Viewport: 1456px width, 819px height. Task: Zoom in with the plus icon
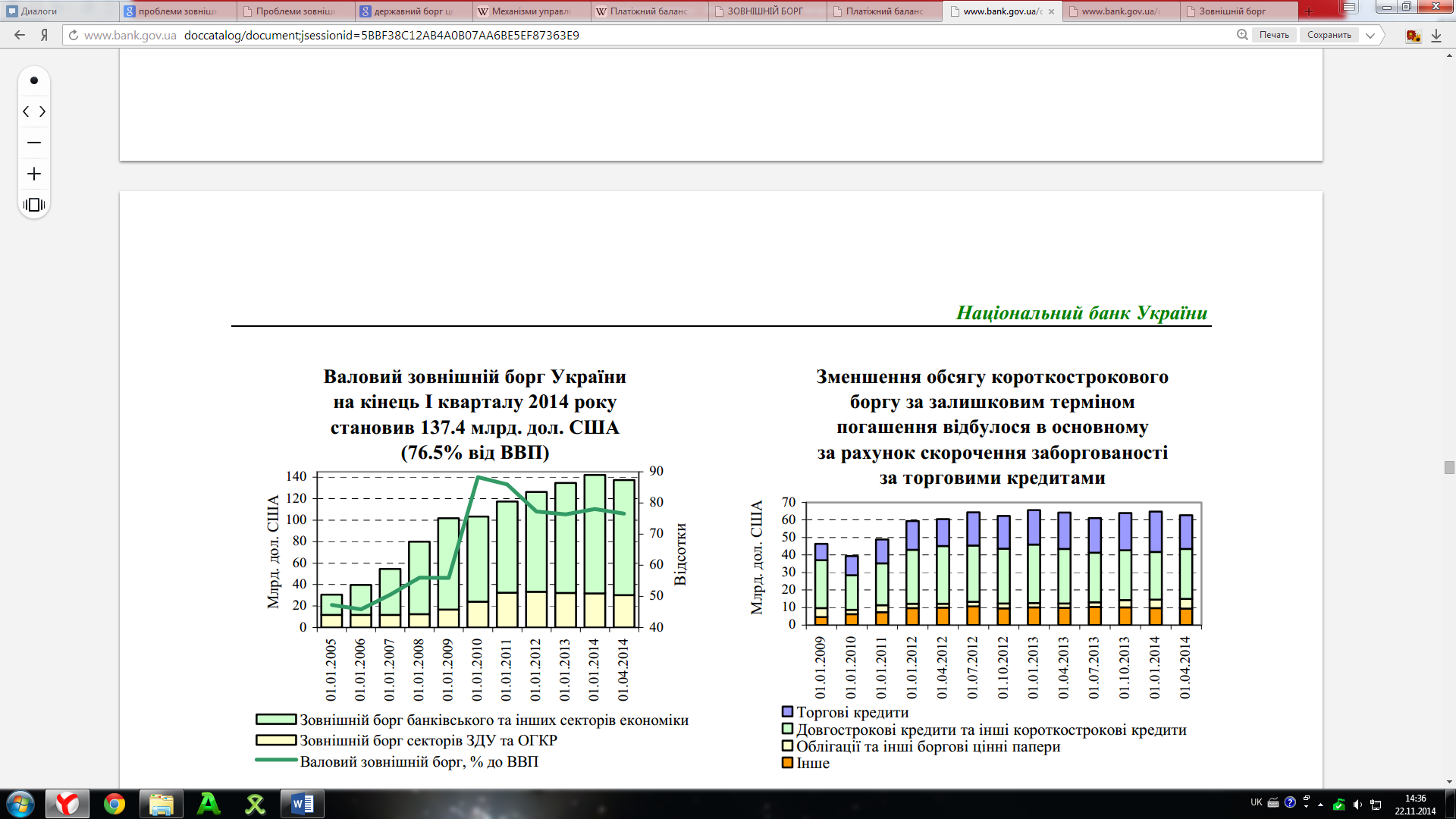(34, 174)
